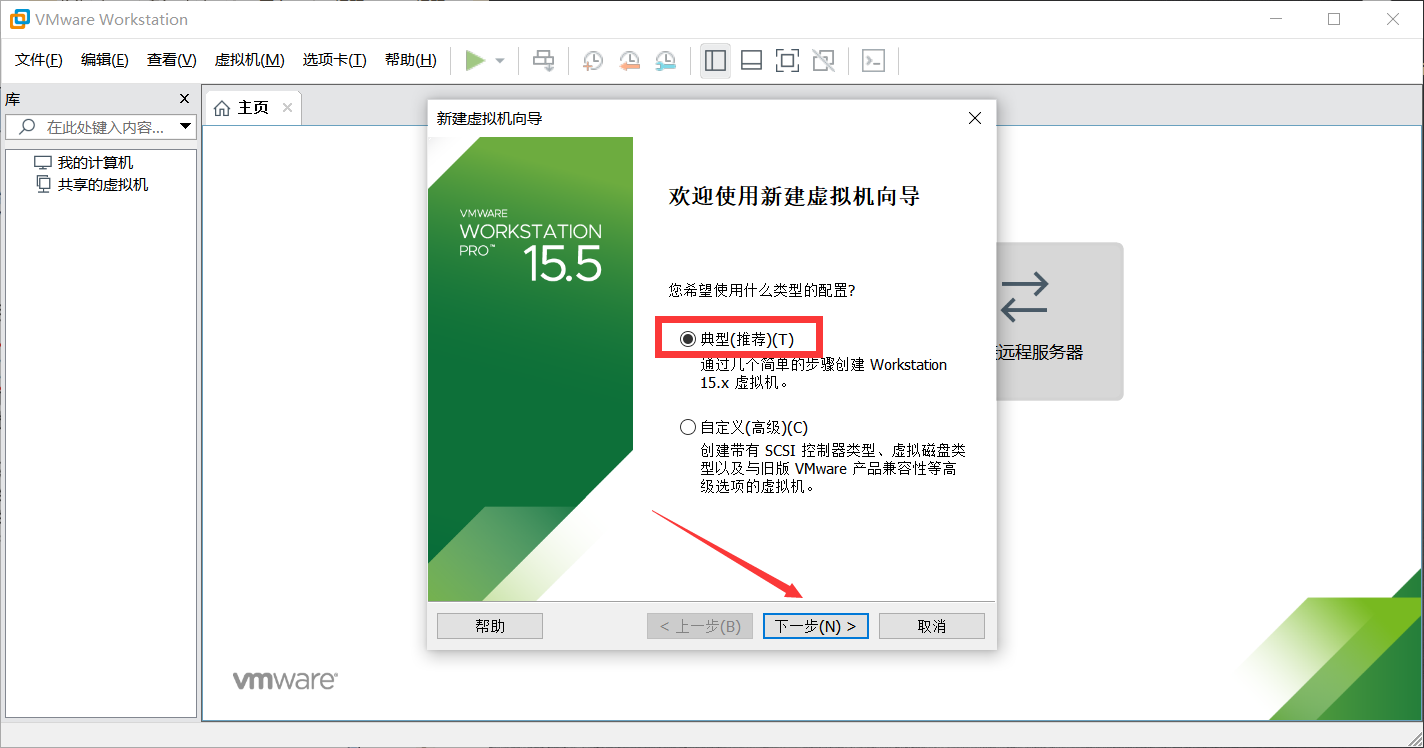1424x748 pixels.
Task: Click the 远程服务器 tile label
Action: (x=1040, y=353)
